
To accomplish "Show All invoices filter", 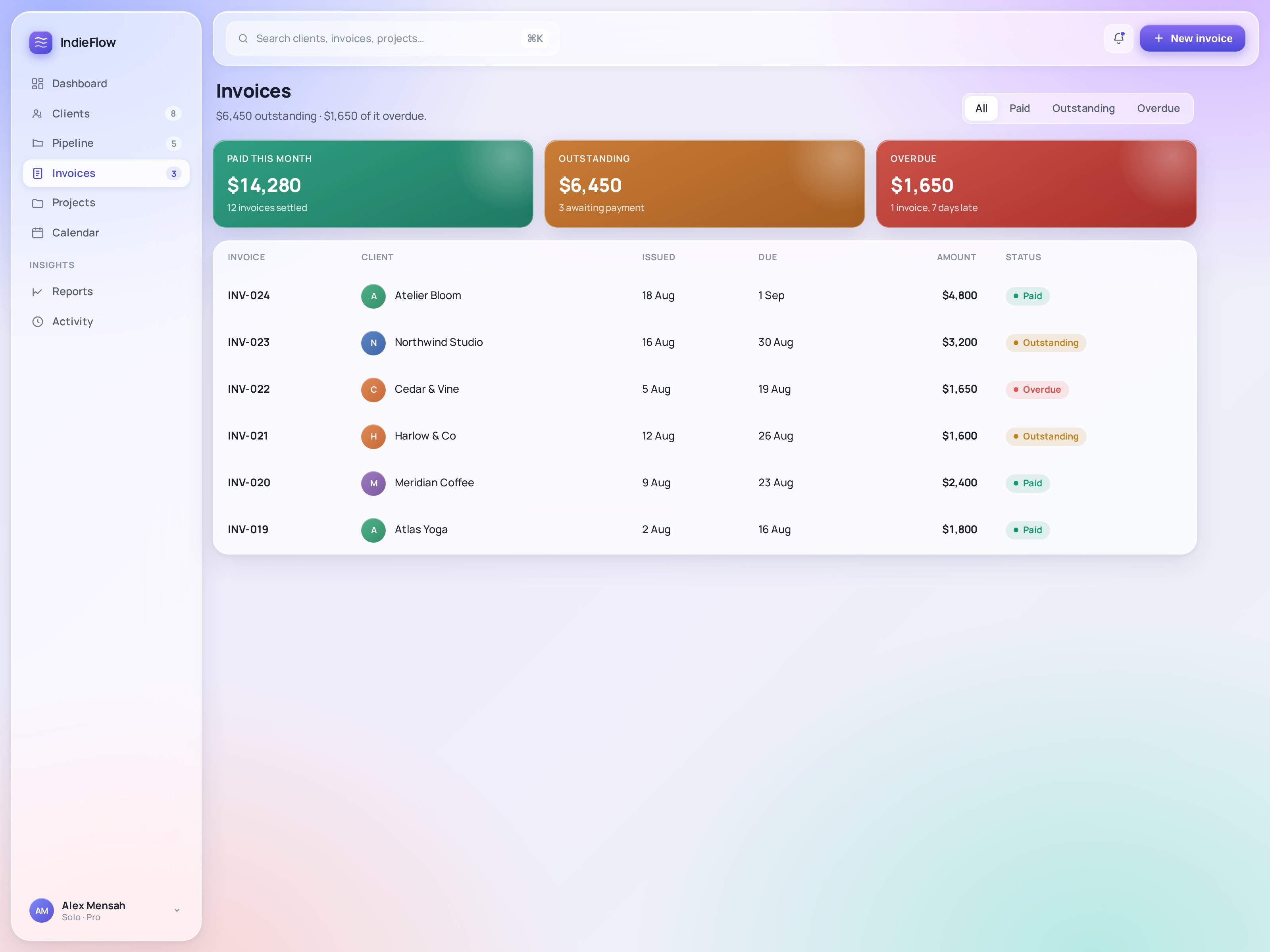I will 981,108.
